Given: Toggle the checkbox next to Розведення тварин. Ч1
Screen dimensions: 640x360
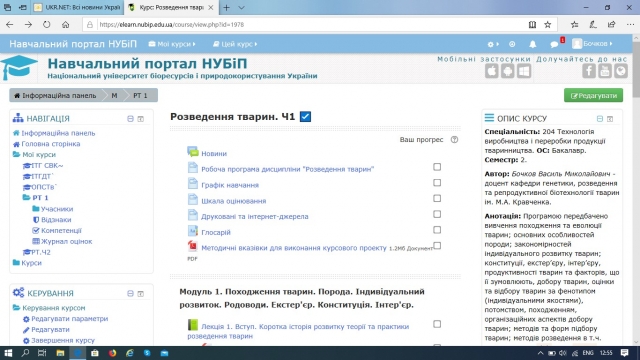Looking at the screenshot, I should point(305,117).
